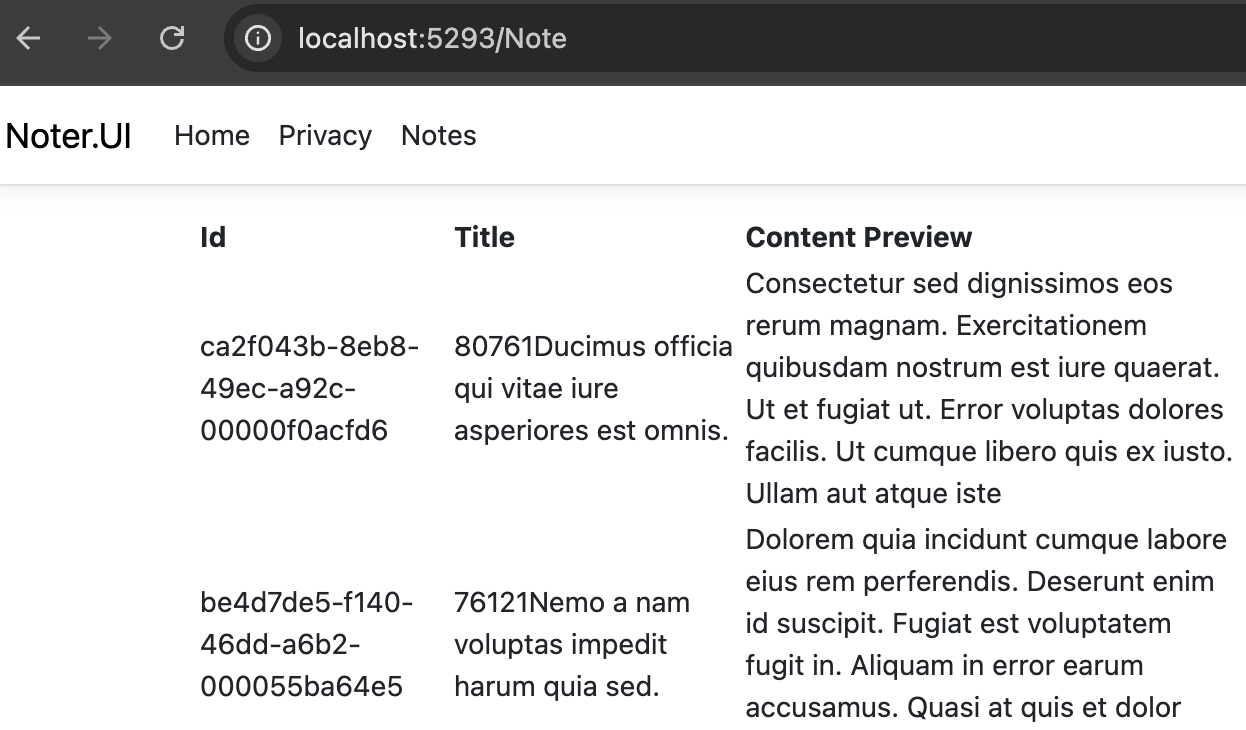Viewport: 1246px width, 730px height.
Task: Go to the Noter.UI brand link
Action: click(69, 136)
